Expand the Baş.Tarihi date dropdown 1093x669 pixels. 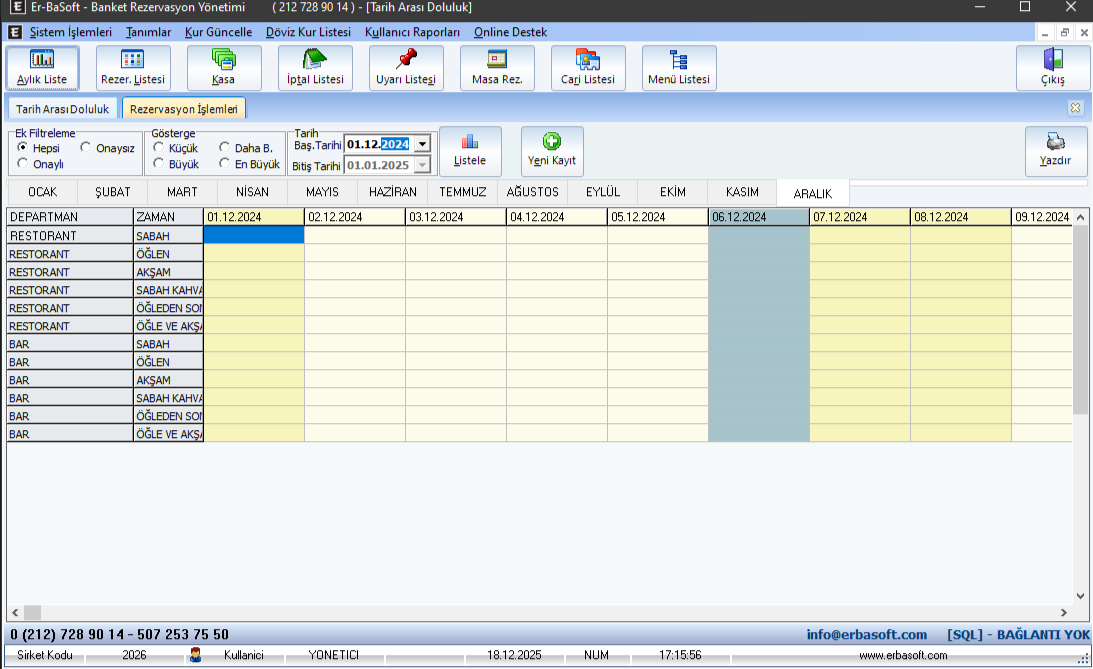[422, 144]
